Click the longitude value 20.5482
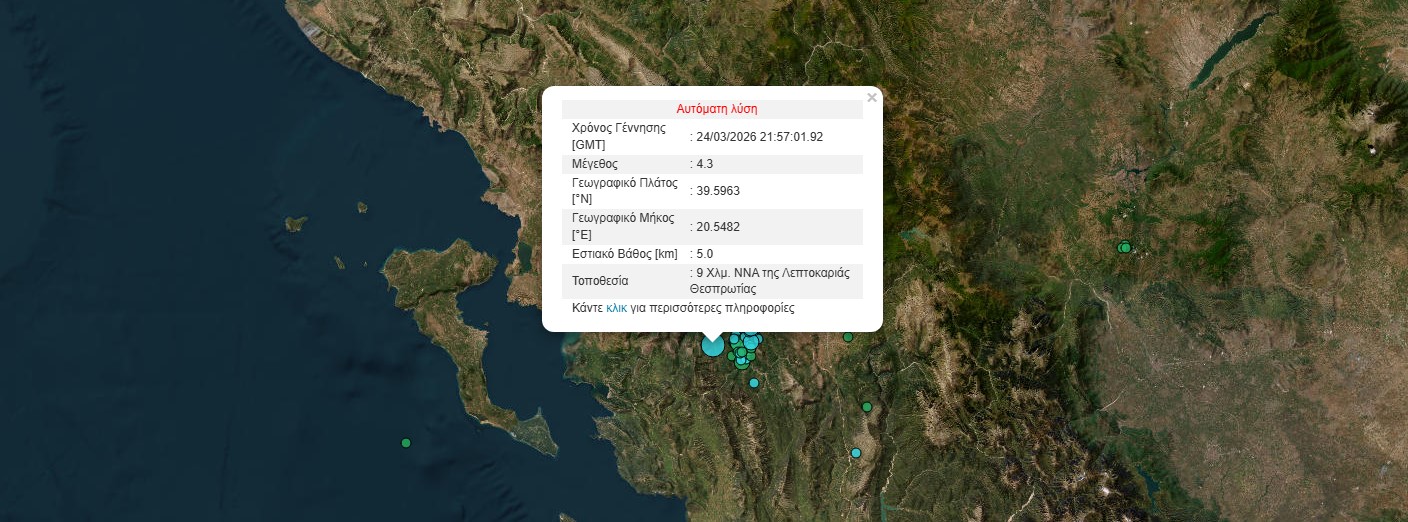The image size is (1408, 522). click(717, 226)
